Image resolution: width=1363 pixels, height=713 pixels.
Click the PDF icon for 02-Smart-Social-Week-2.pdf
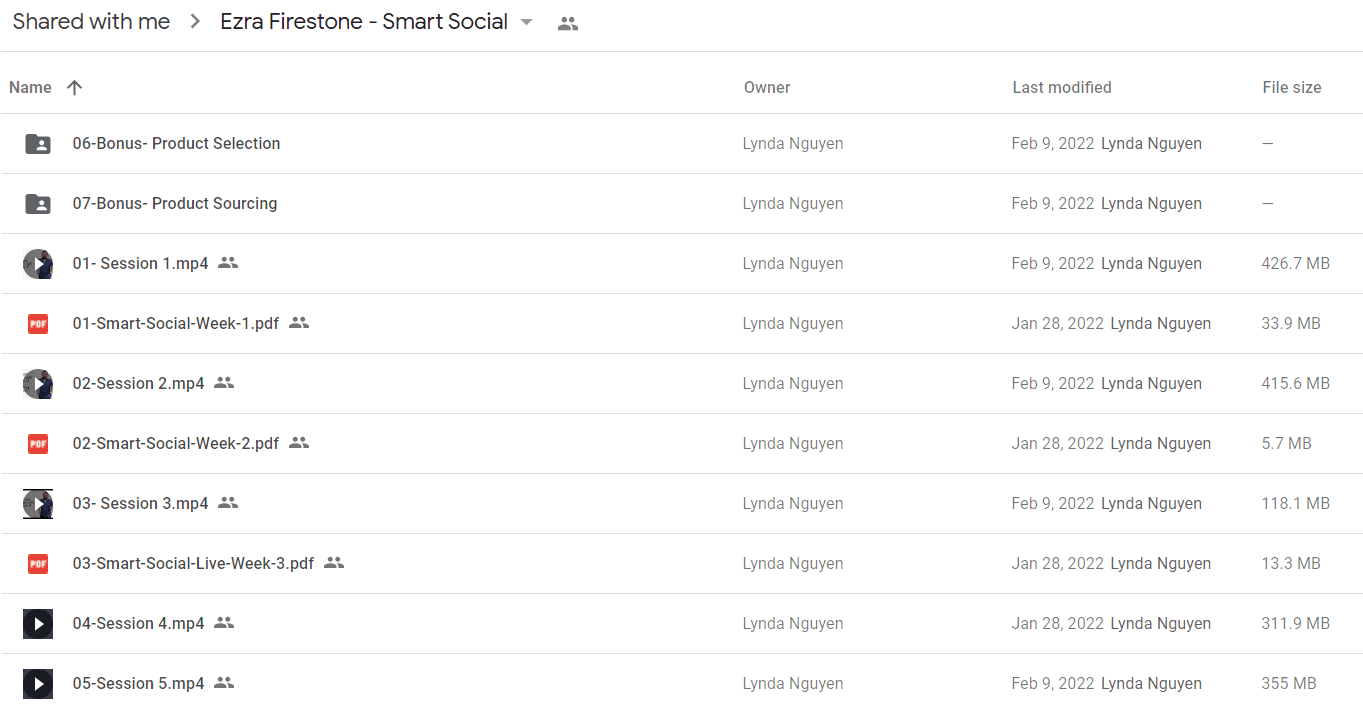tap(38, 444)
